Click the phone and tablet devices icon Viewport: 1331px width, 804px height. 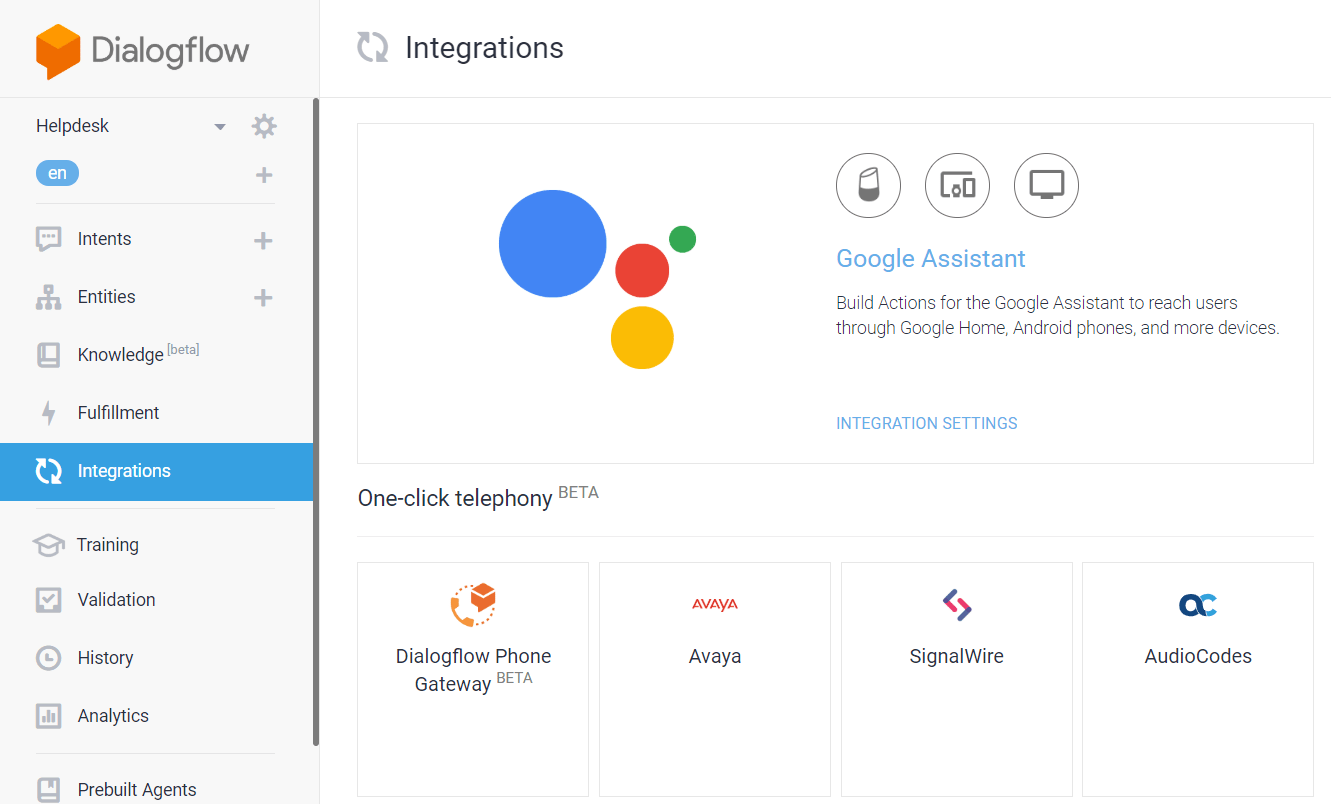(957, 185)
